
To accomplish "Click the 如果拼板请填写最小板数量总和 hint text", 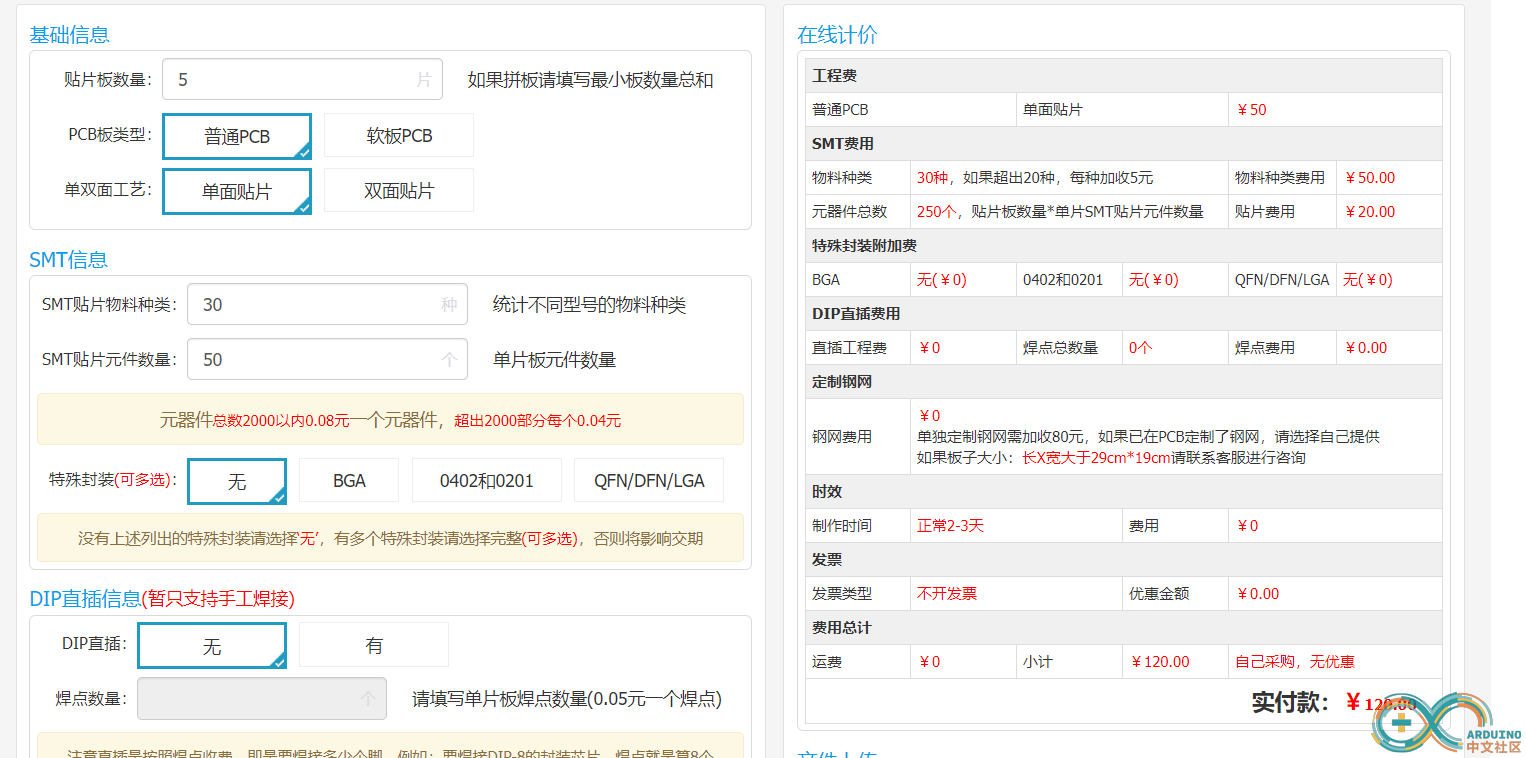I will [590, 80].
